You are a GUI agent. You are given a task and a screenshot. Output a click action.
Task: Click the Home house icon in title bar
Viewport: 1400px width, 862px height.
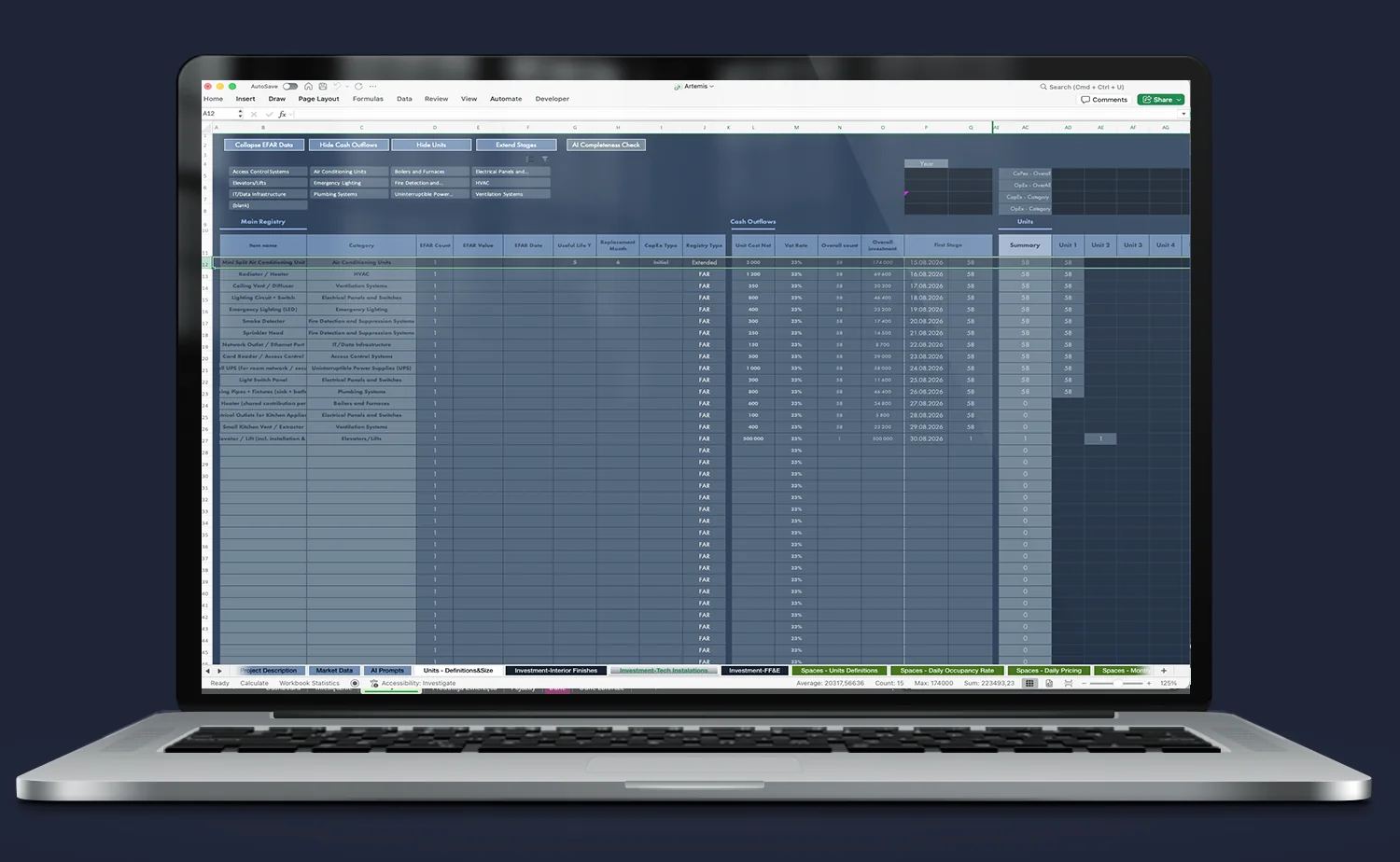pyautogui.click(x=309, y=86)
